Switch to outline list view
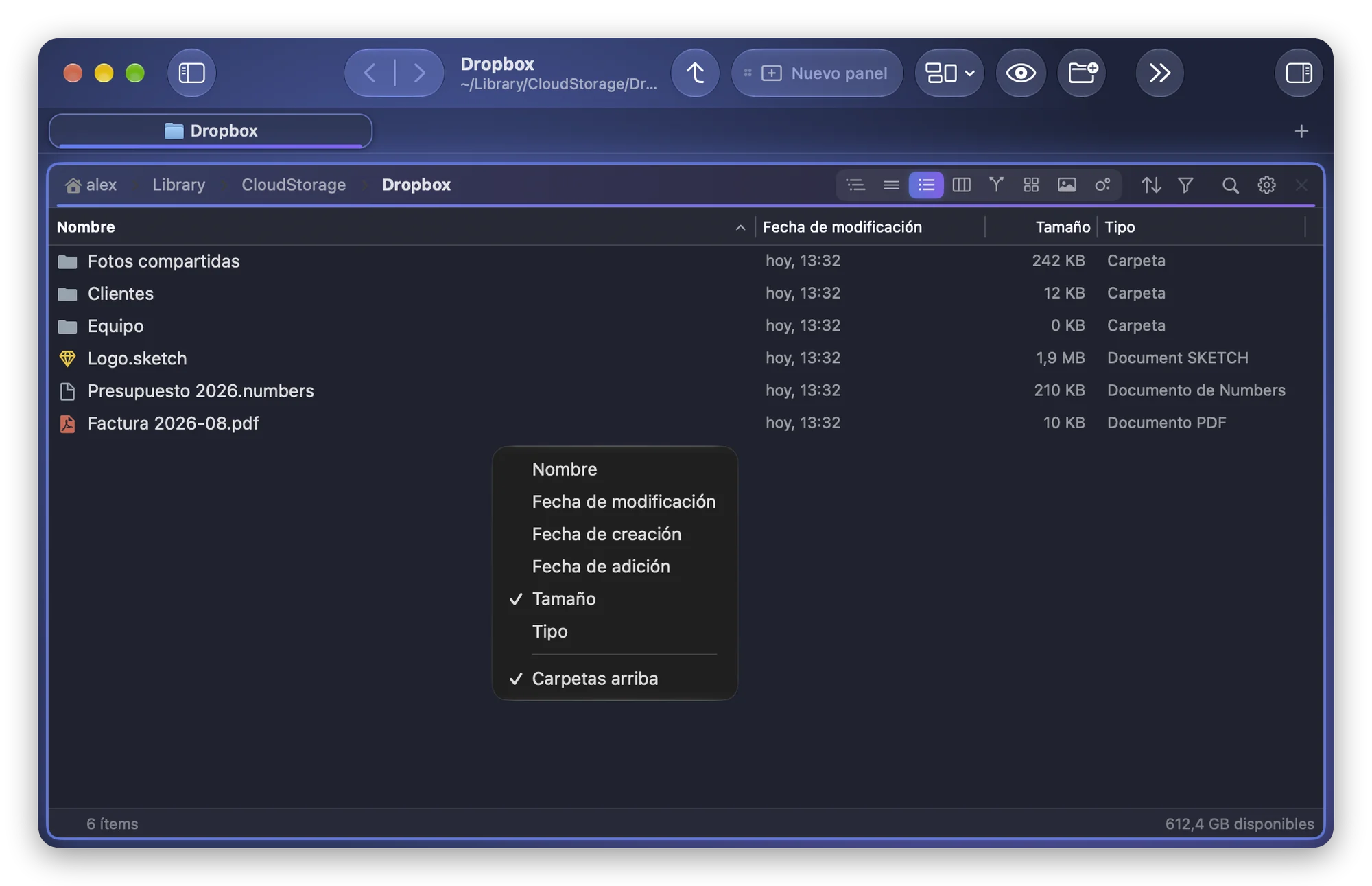The width and height of the screenshot is (1372, 886). pyautogui.click(x=855, y=185)
